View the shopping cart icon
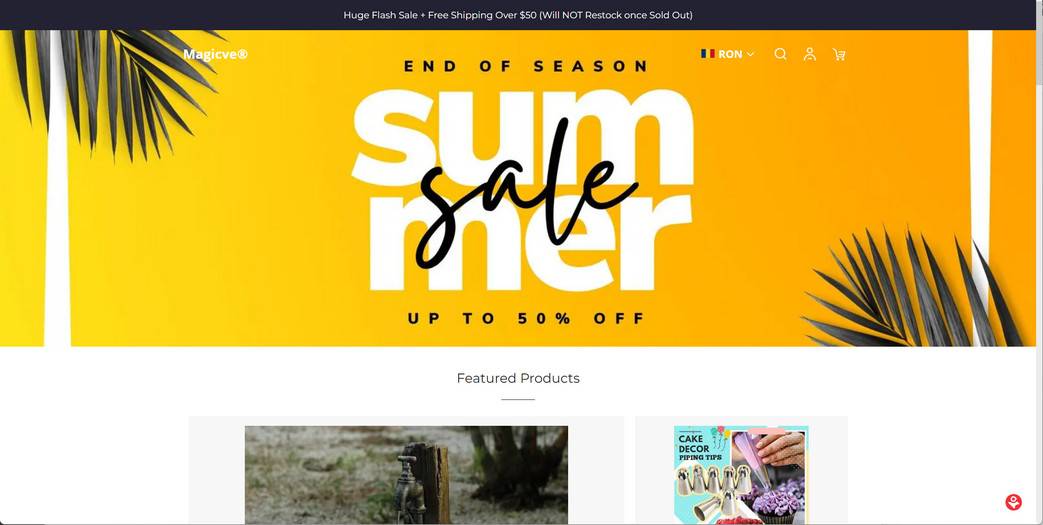The width and height of the screenshot is (1043, 525). coord(839,55)
